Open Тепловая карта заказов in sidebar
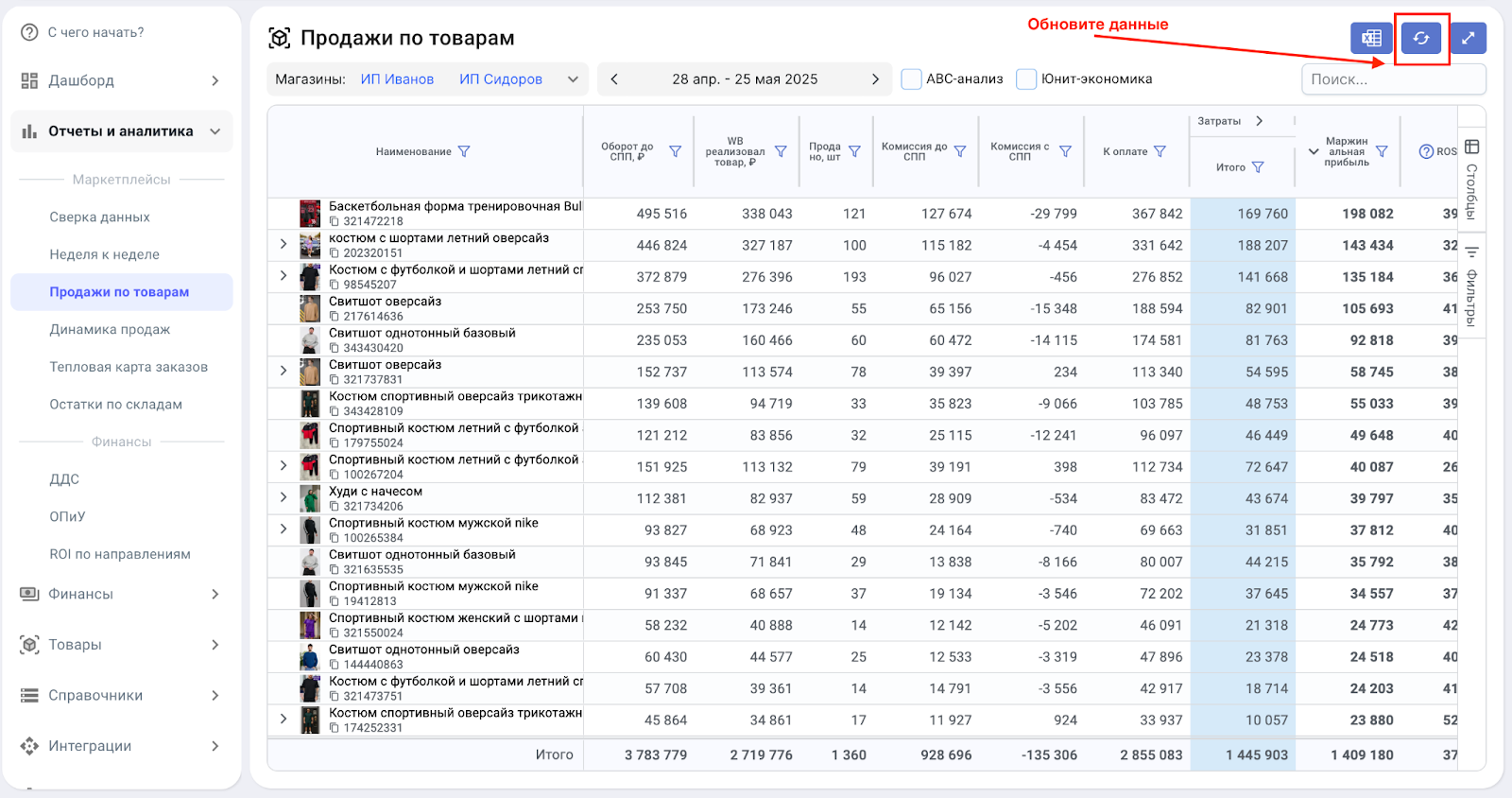Image resolution: width=1512 pixels, height=798 pixels. coord(129,367)
